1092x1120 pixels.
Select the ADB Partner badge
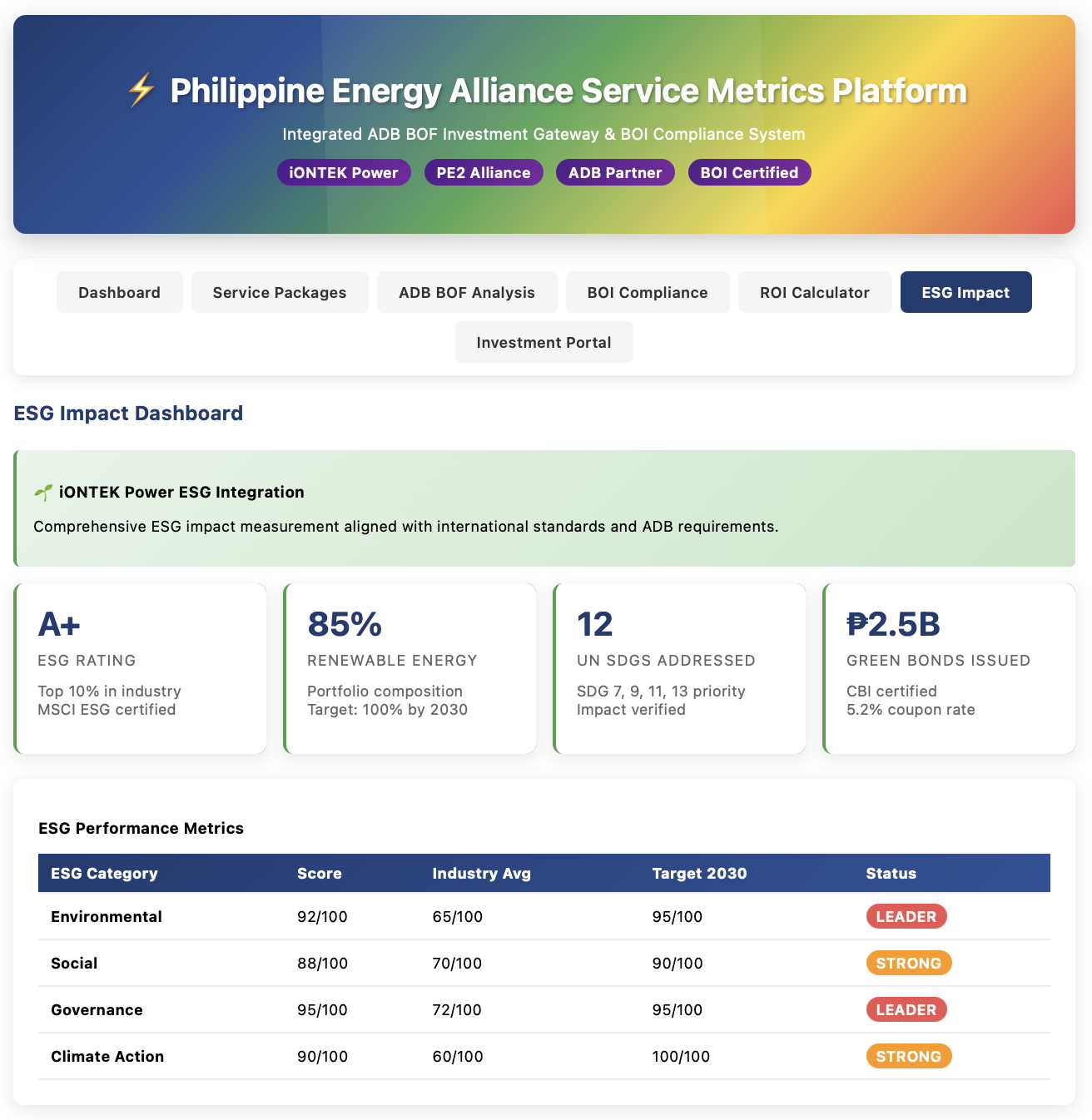pyautogui.click(x=615, y=172)
